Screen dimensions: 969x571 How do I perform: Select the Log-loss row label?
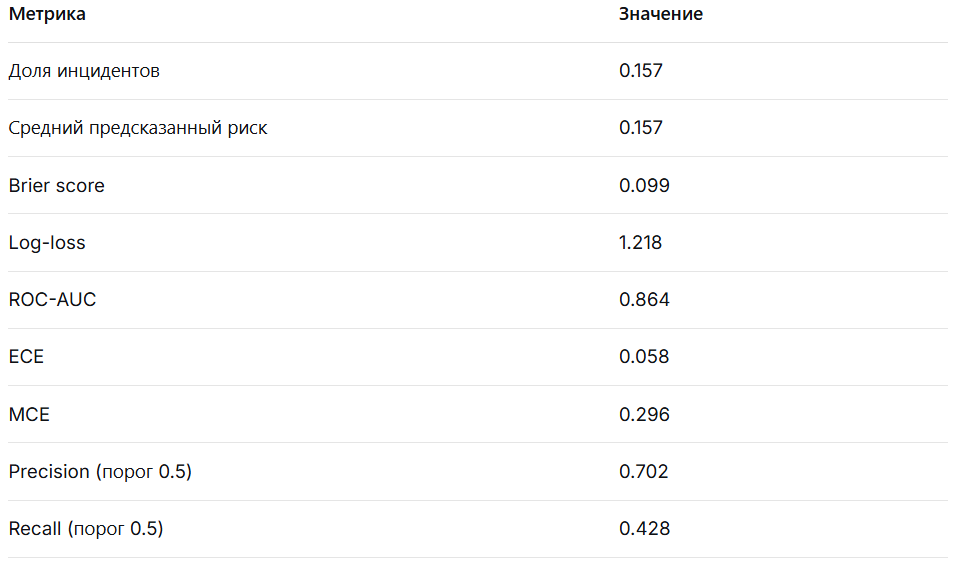[x=47, y=243]
